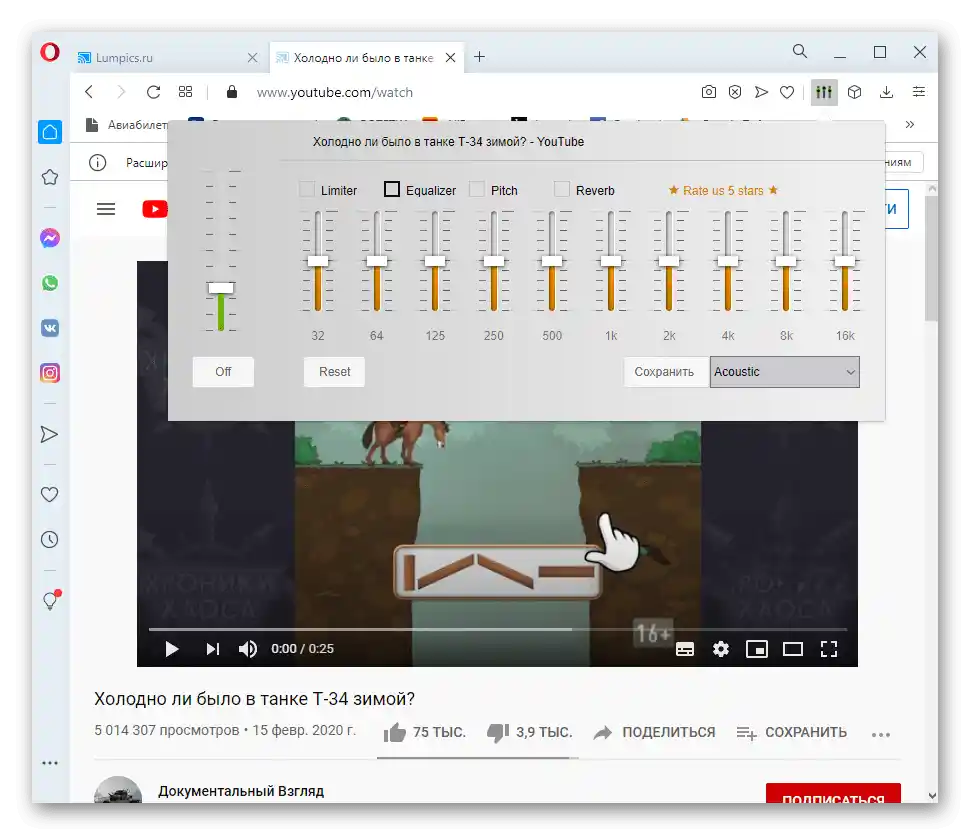Open My Flow send icon in address bar
The width and height of the screenshot is (970, 835).
point(761,92)
